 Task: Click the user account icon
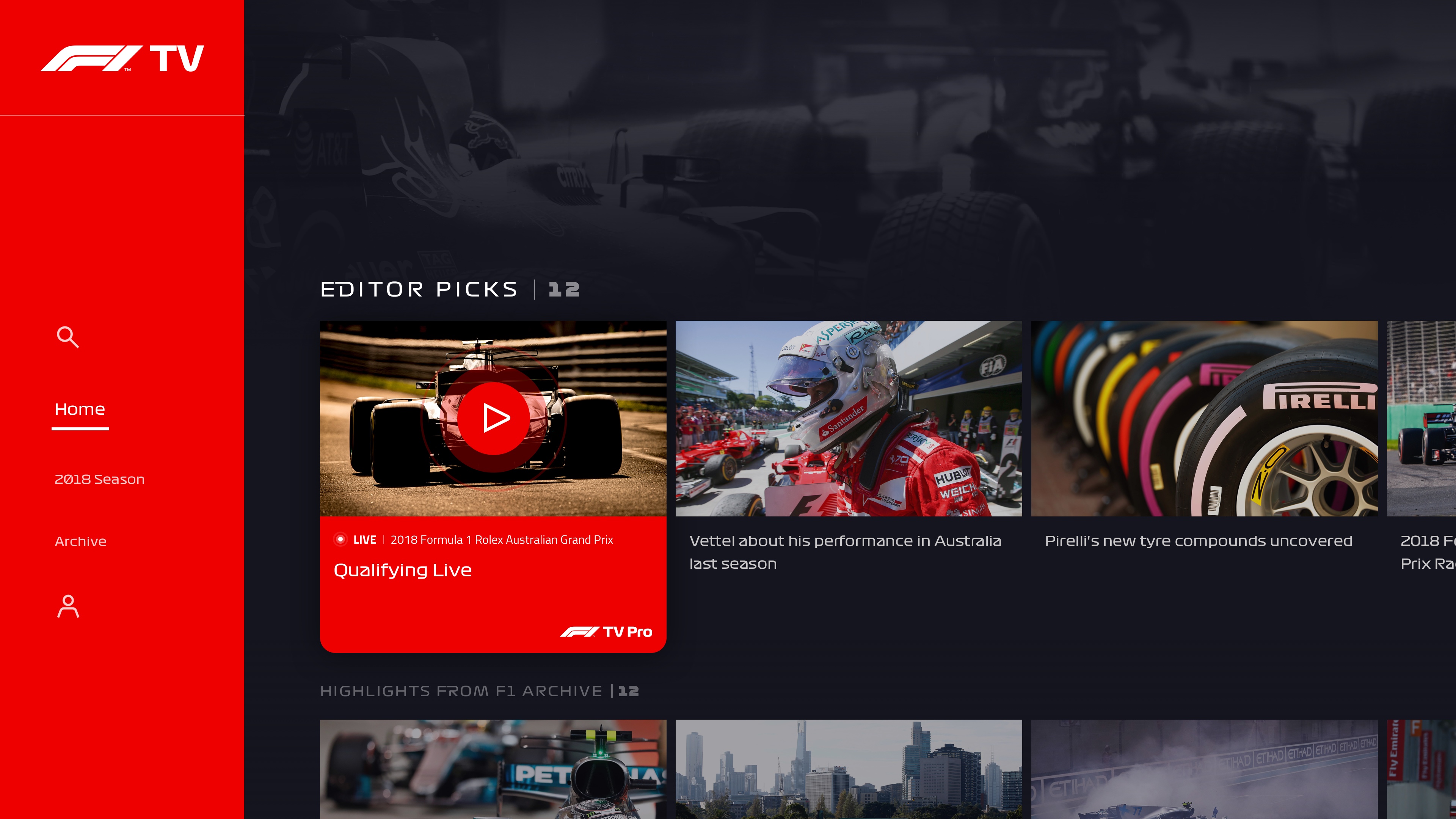pyautogui.click(x=68, y=605)
